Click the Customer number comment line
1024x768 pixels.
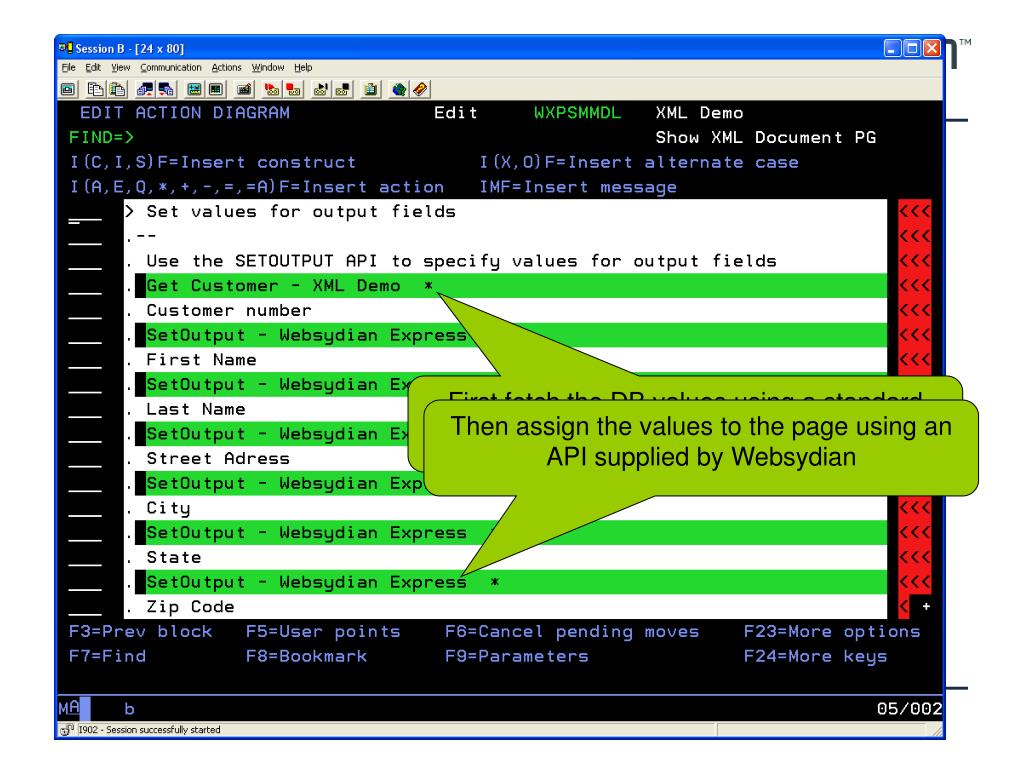tap(229, 311)
